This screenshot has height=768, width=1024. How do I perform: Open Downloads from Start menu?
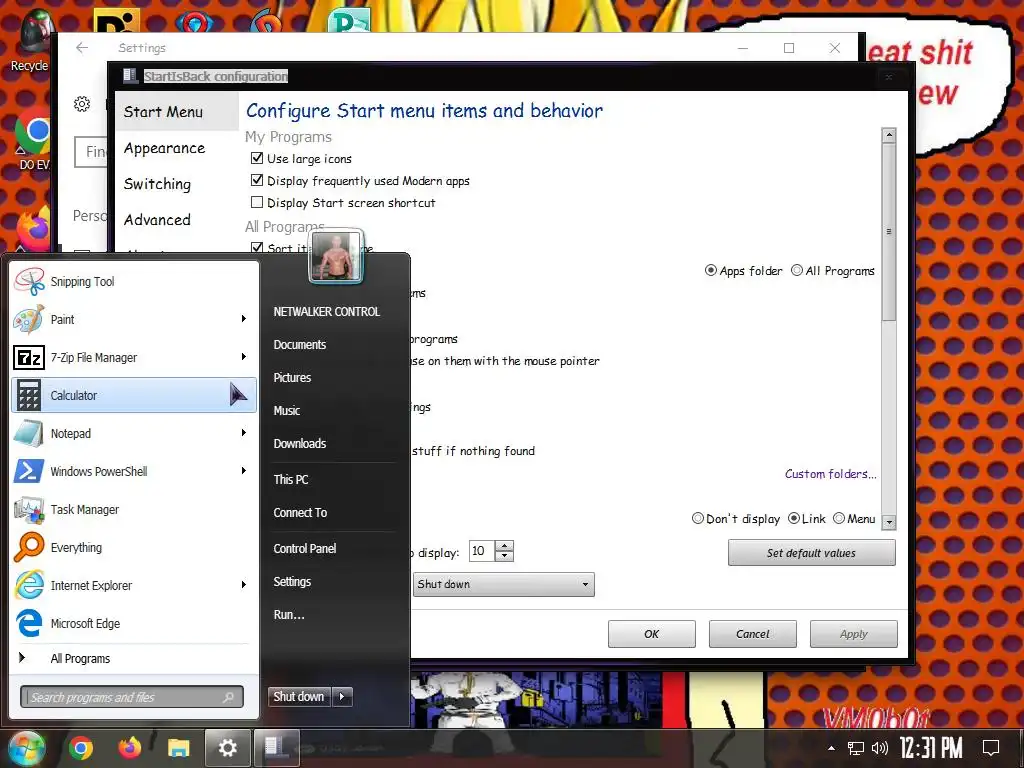point(300,443)
